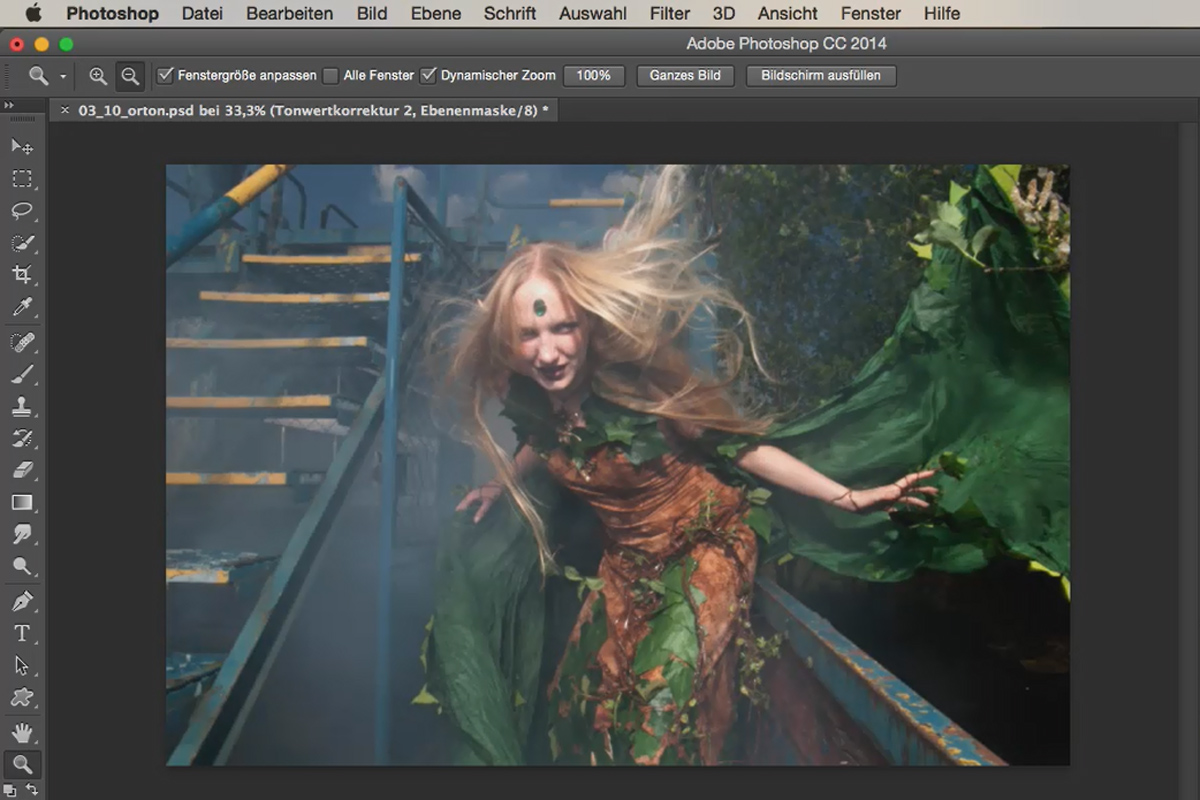Click the Ganzes Bild button
1200x800 pixels.
[x=685, y=76]
